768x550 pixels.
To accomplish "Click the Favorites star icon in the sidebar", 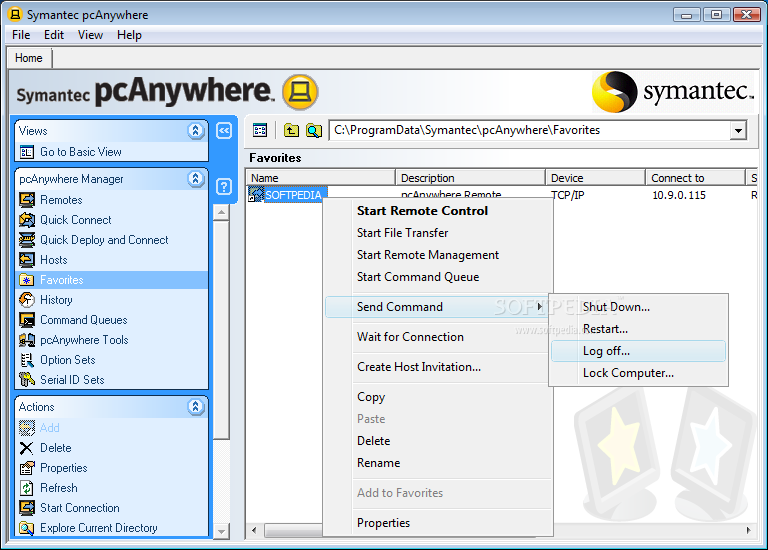I will (x=27, y=280).
